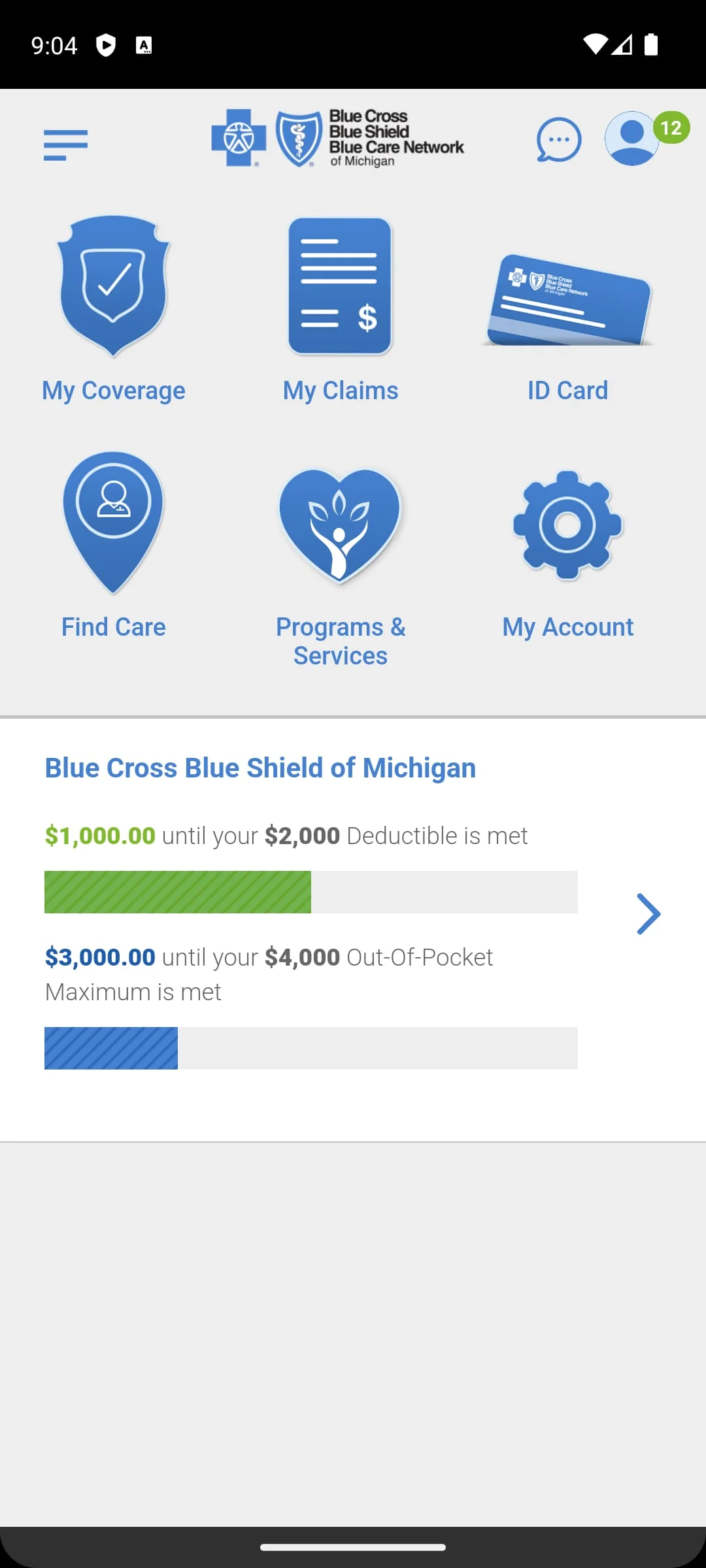Open your profile with 12 notifications
This screenshot has width=706, height=1568.
tap(630, 139)
